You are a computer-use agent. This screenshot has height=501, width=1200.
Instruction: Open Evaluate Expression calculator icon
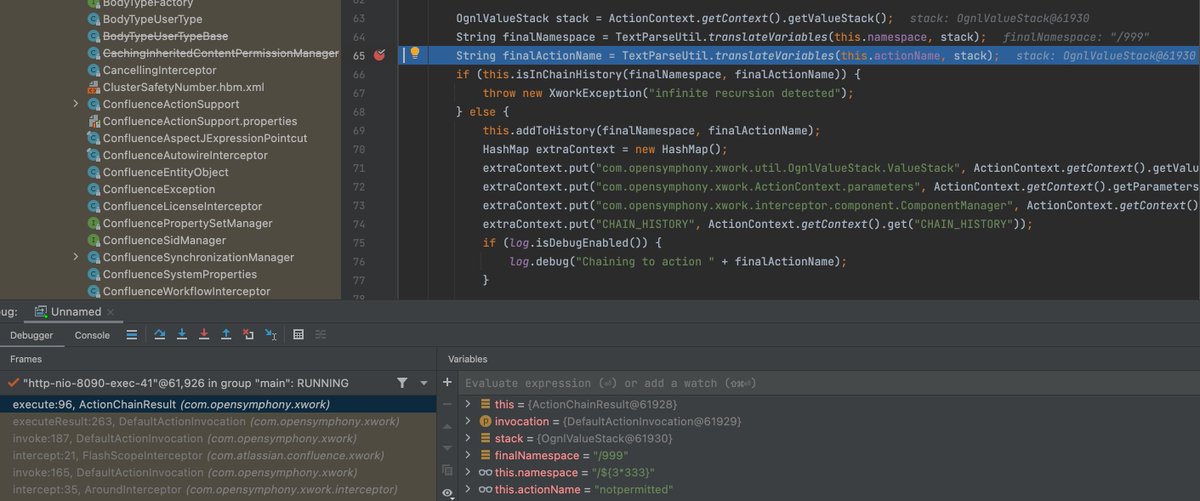(x=298, y=335)
